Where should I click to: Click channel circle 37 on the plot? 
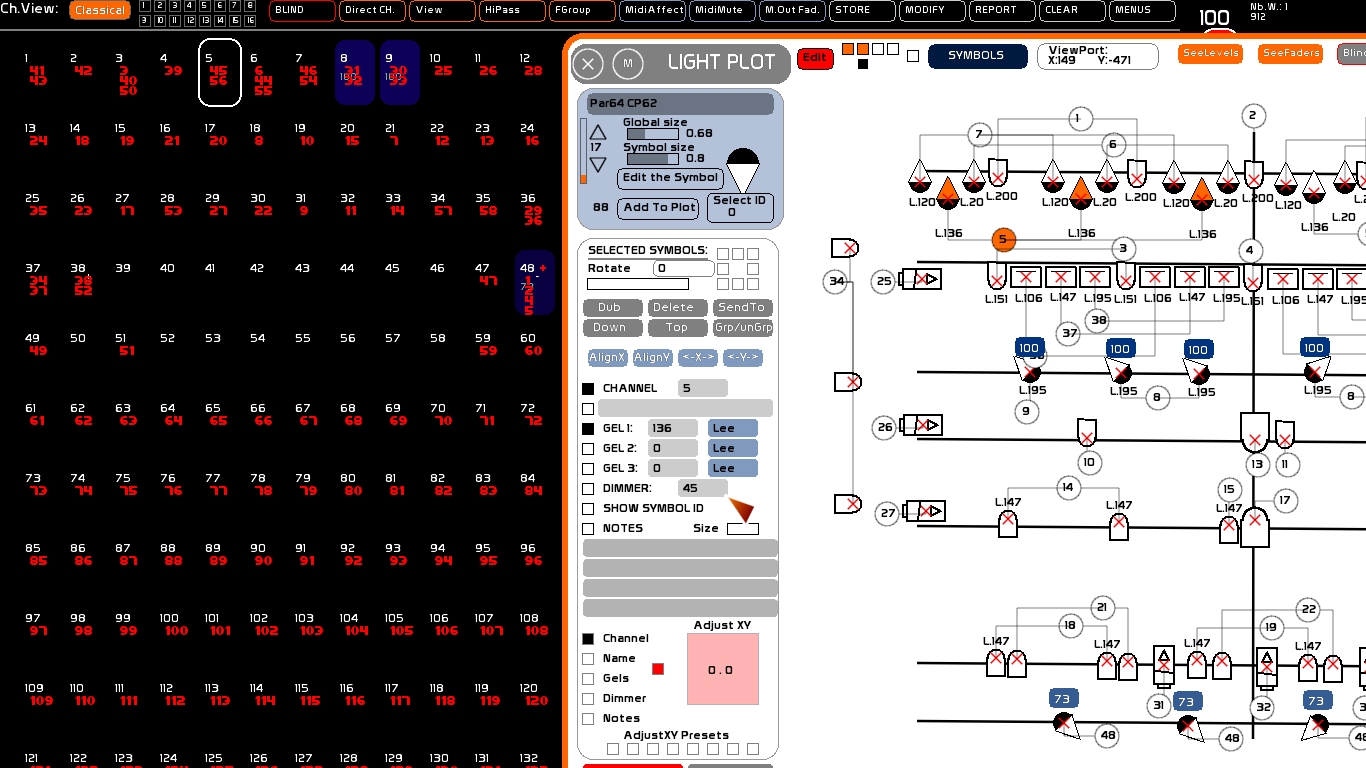1069,333
